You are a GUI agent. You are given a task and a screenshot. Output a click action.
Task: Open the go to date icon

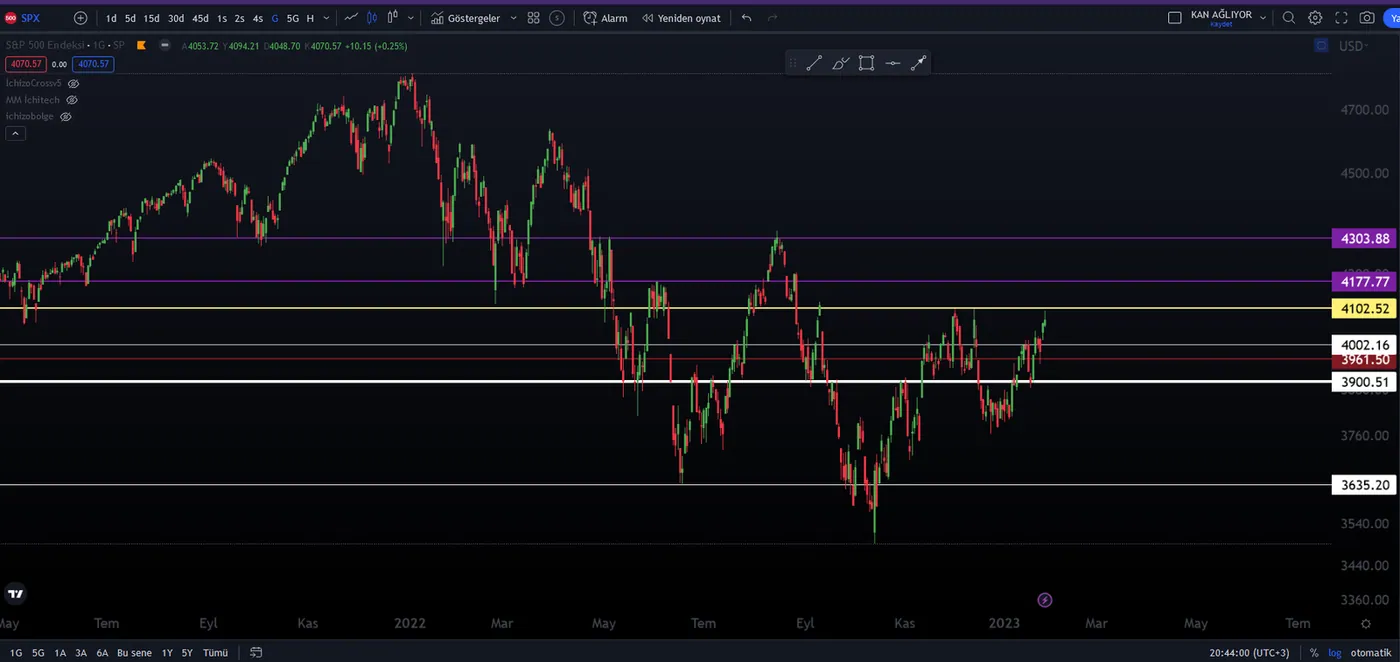click(x=256, y=653)
